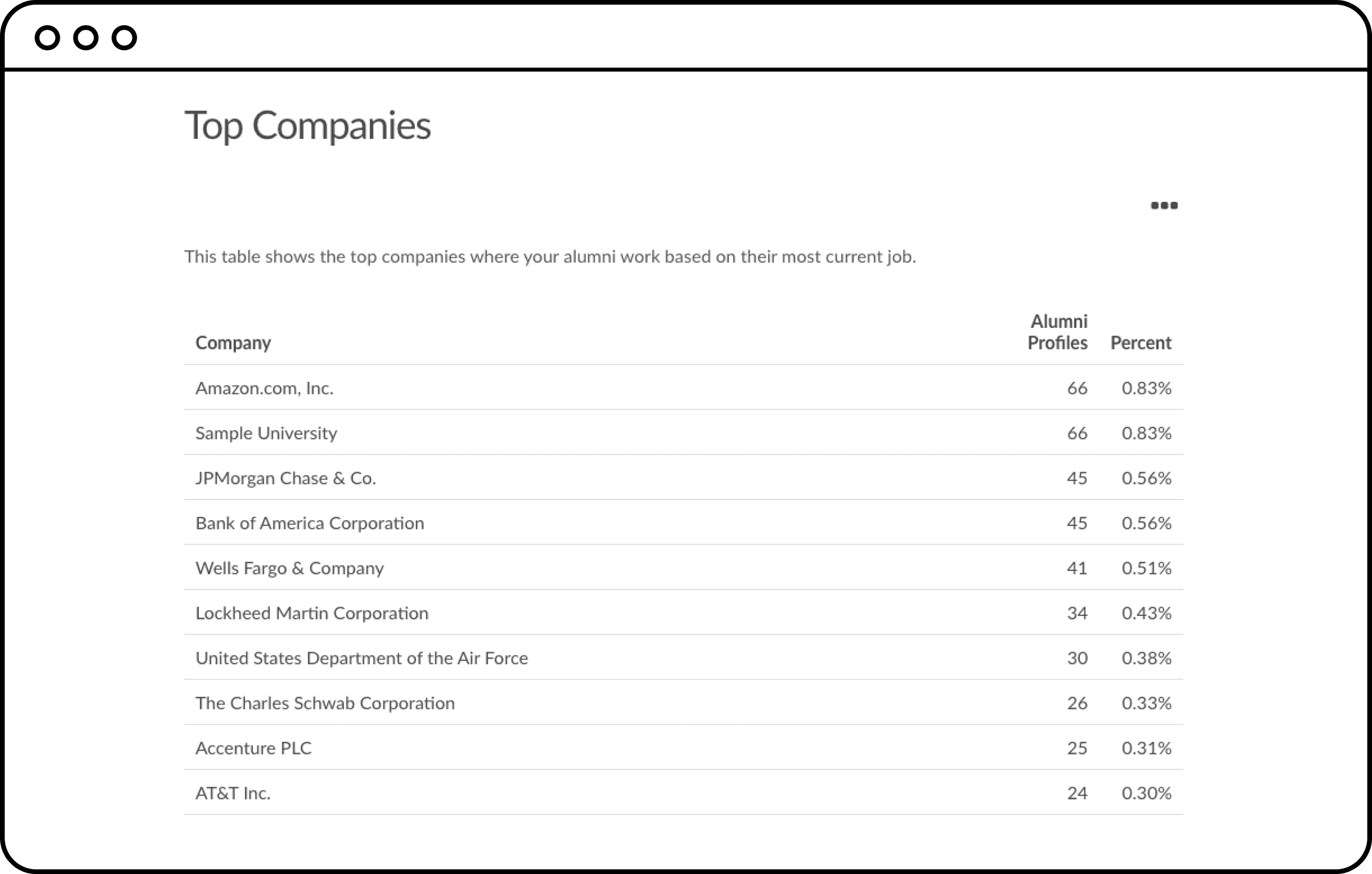Click the first window control circle

click(x=47, y=38)
